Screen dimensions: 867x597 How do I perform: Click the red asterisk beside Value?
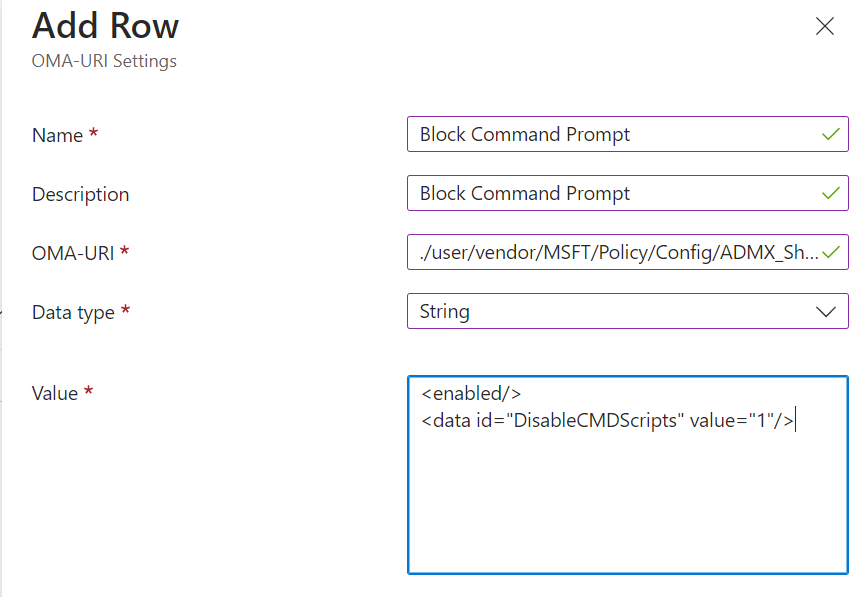(x=89, y=392)
